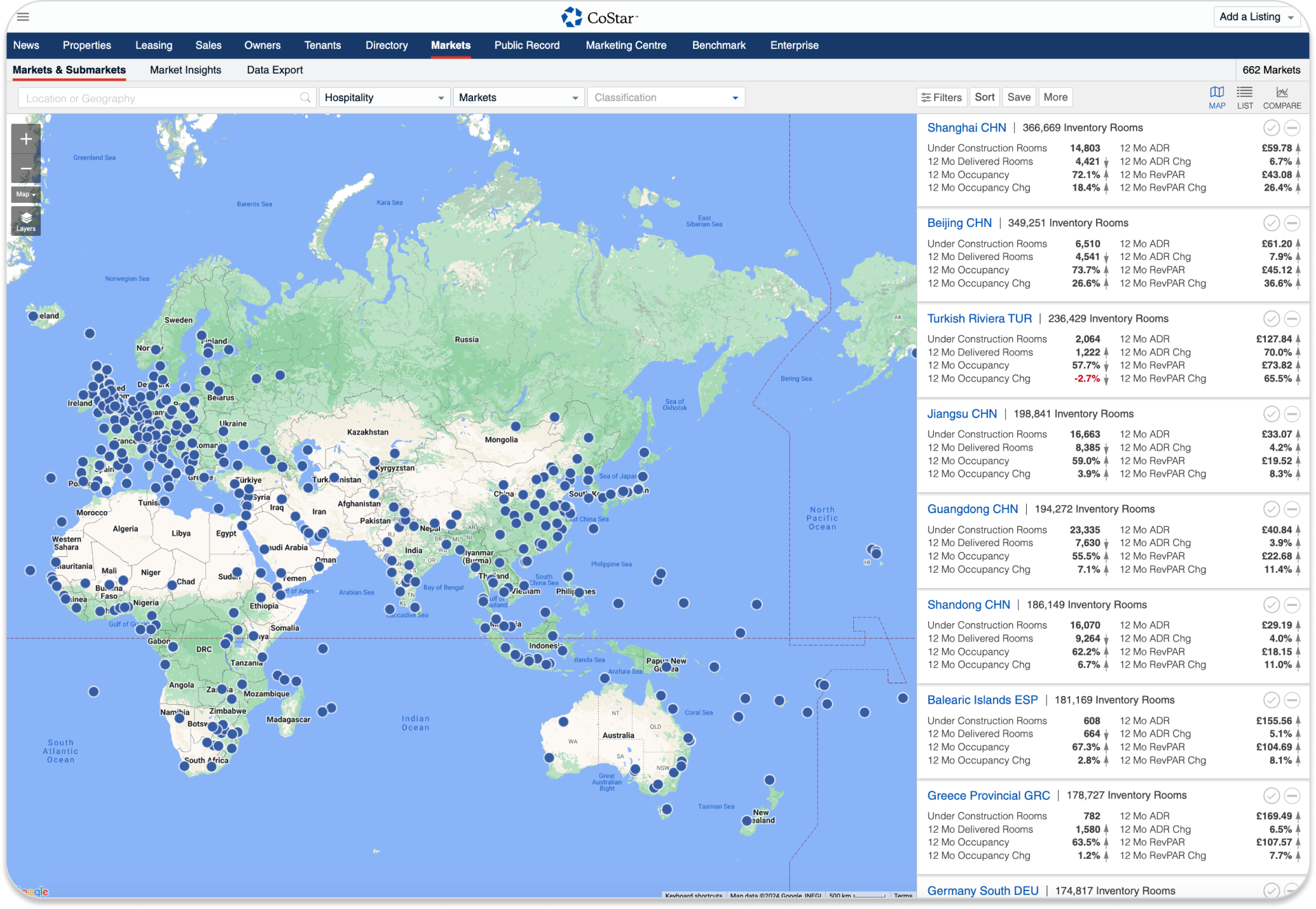Open the Benchmark menu
This screenshot has width=1316, height=909.
[718, 45]
